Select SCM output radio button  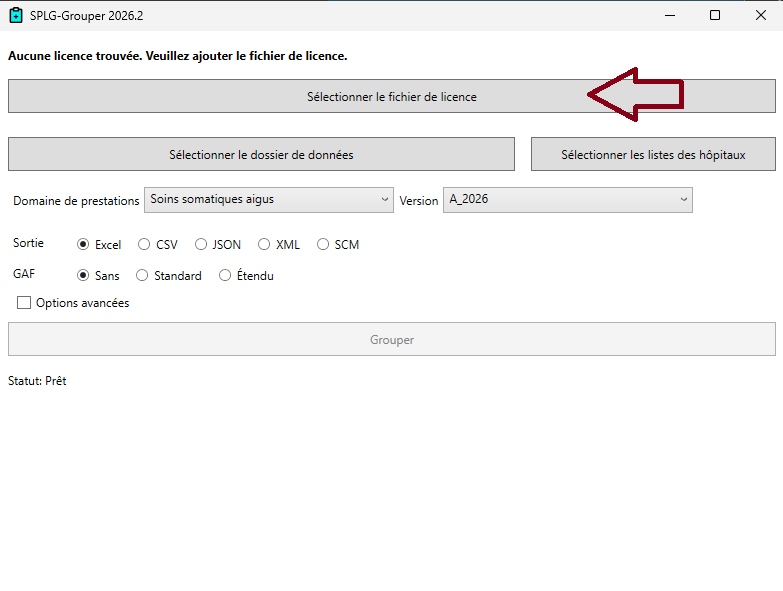coord(323,244)
